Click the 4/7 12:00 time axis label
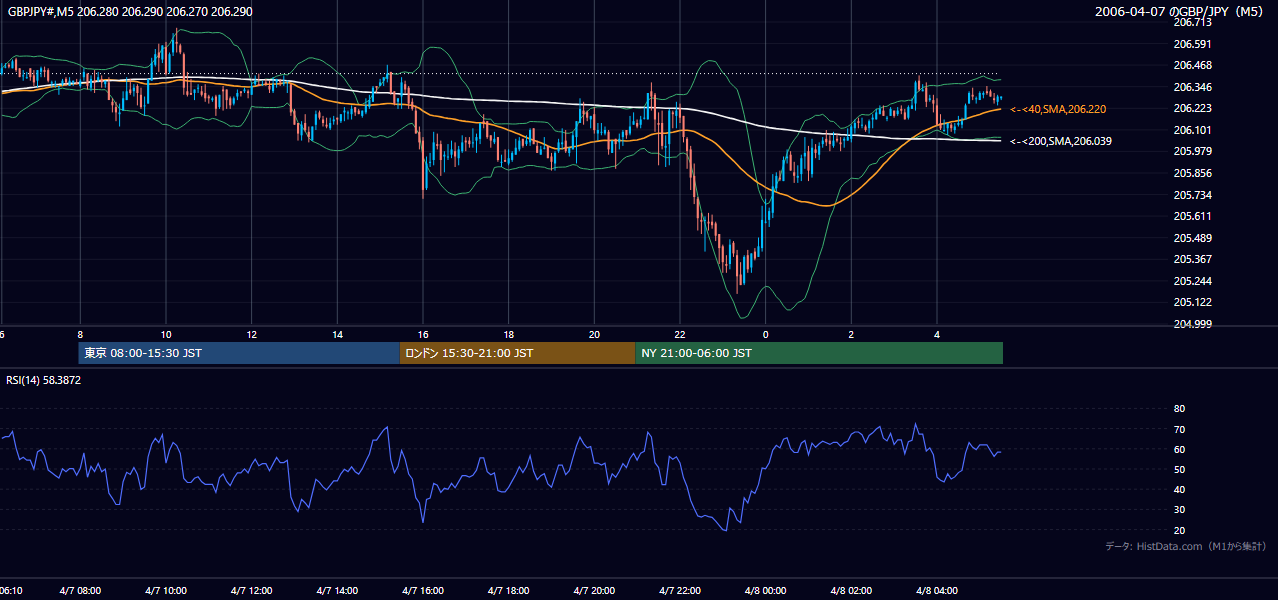1278x600 pixels. coord(251,591)
